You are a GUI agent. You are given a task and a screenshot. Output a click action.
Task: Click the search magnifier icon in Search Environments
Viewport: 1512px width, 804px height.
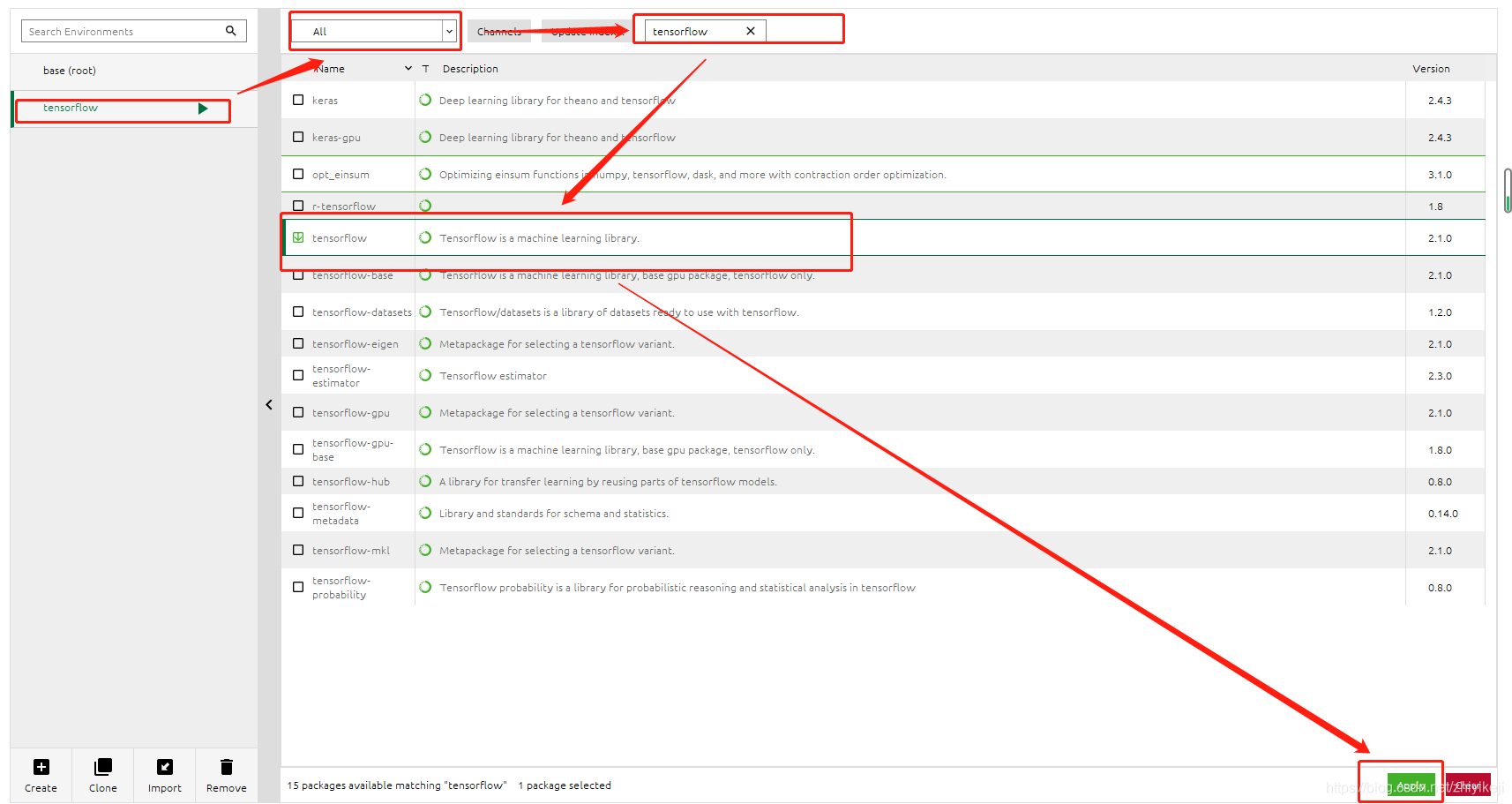[x=230, y=31]
